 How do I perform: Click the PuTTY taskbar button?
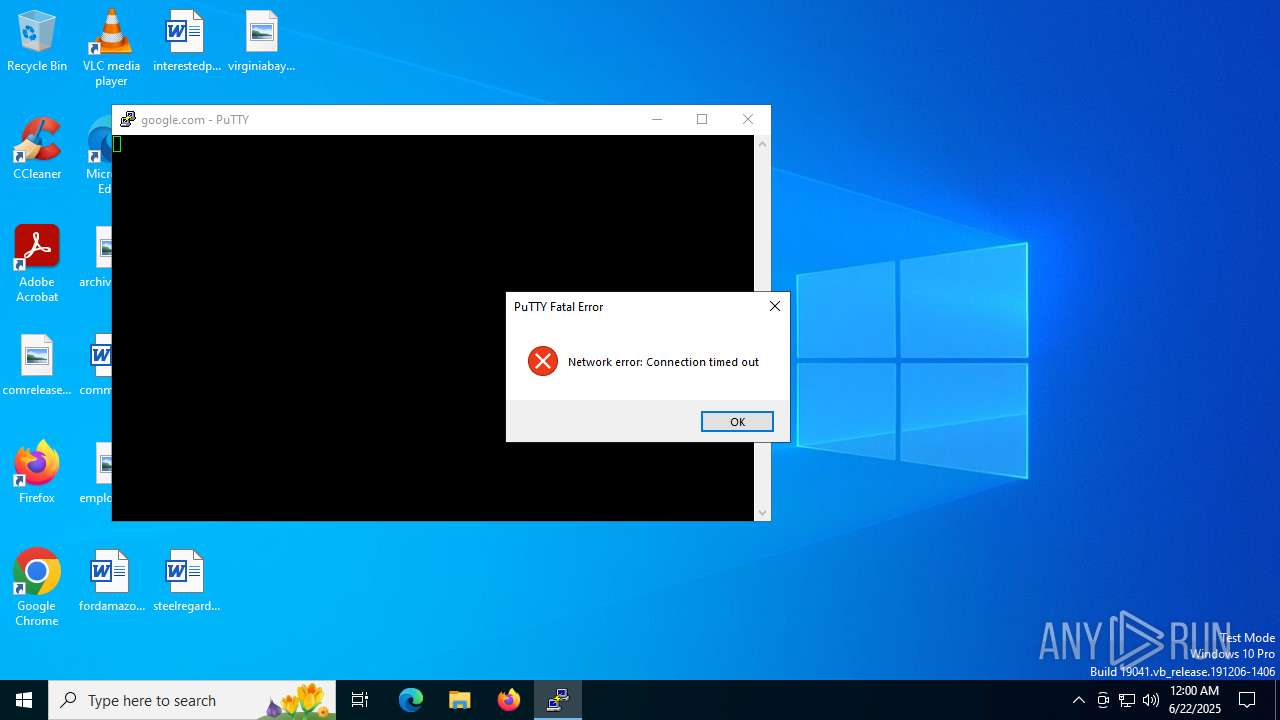point(558,700)
